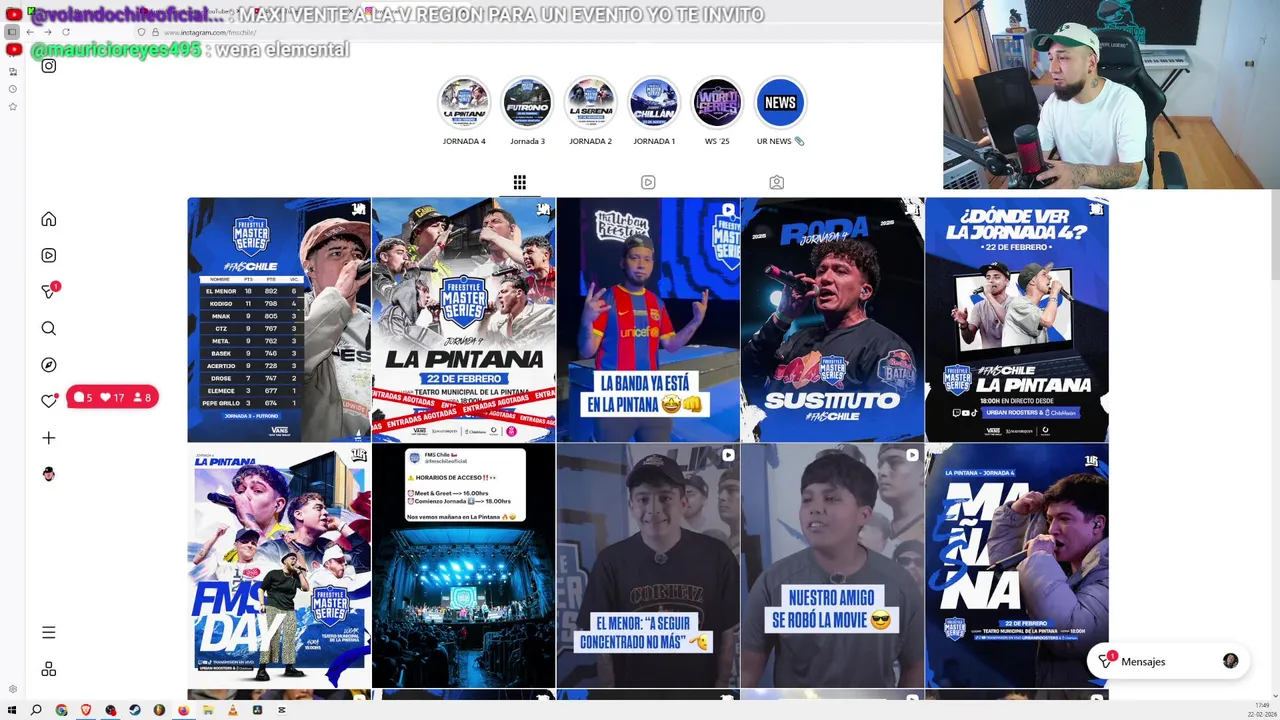Screen dimensions: 1280x720
Task: Open the Meta apps icon at sidebar bottom
Action: tap(48, 669)
